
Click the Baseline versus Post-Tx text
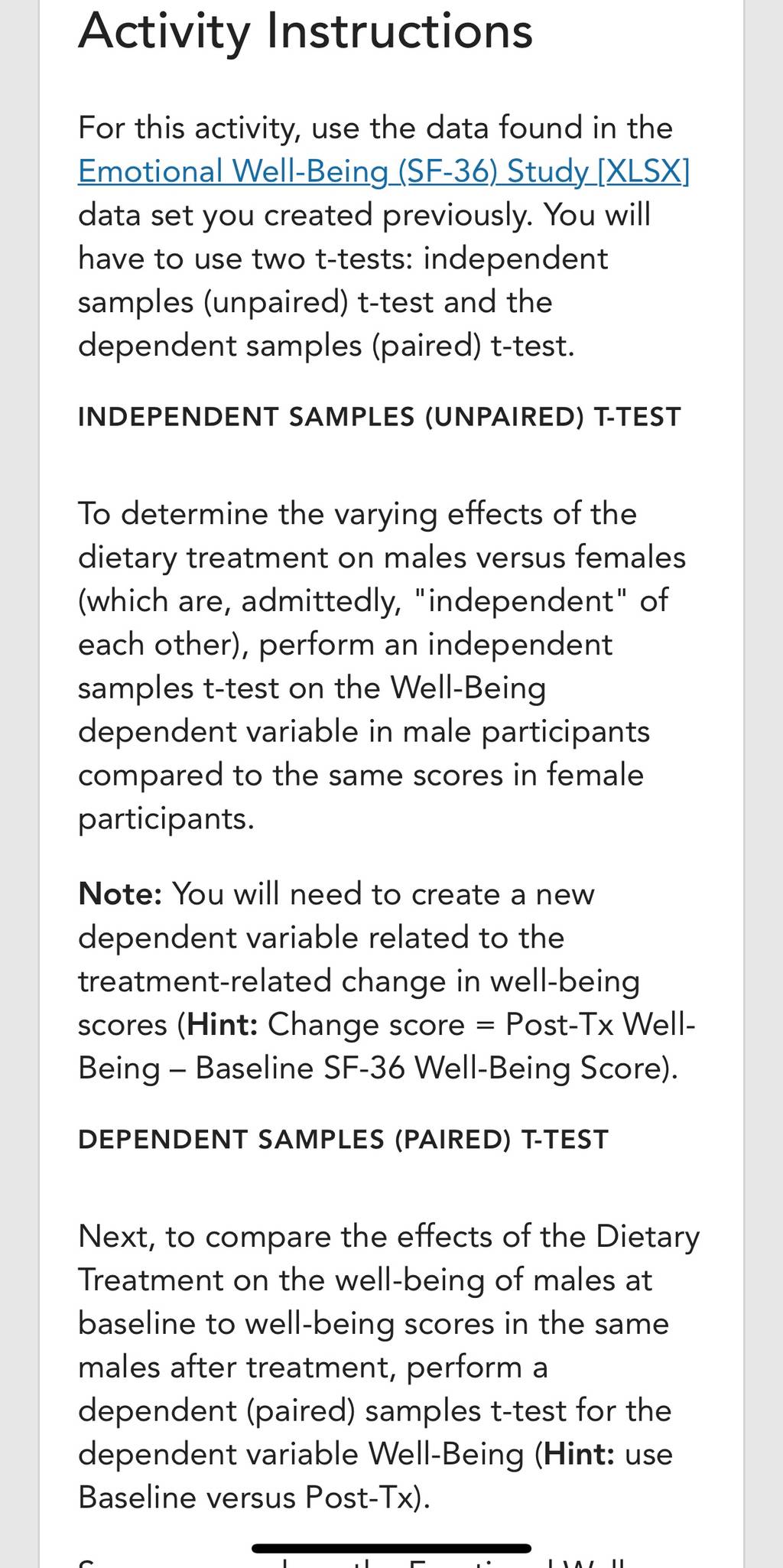[249, 1497]
